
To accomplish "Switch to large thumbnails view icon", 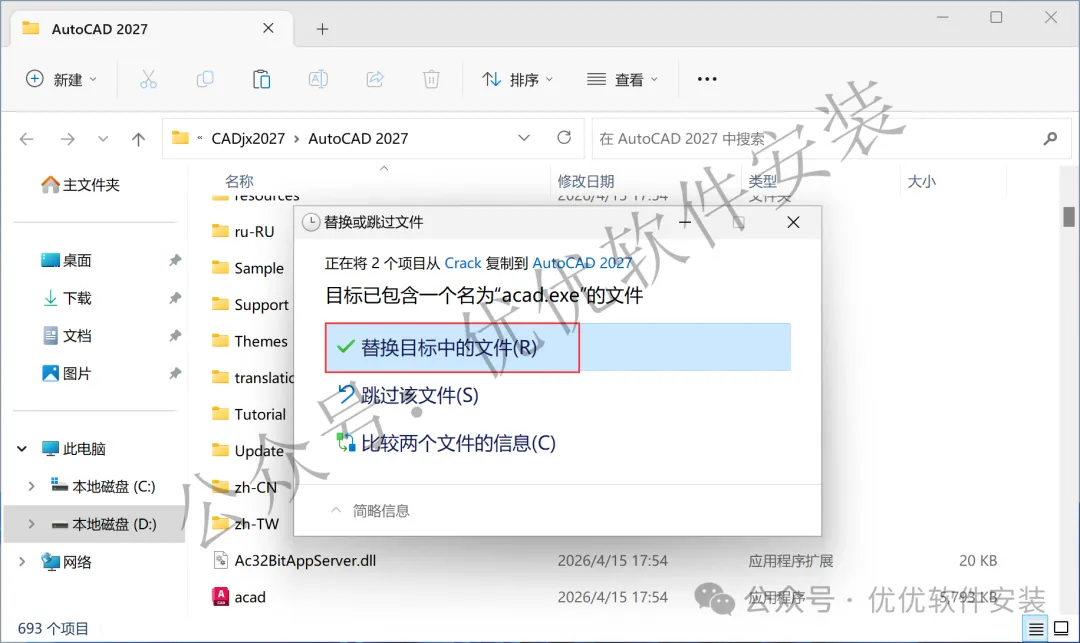I will click(x=1061, y=629).
